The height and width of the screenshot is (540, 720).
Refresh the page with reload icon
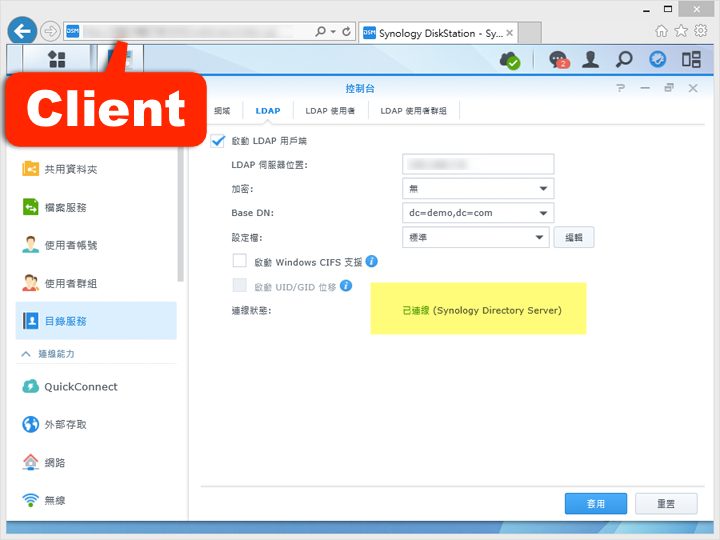click(347, 31)
